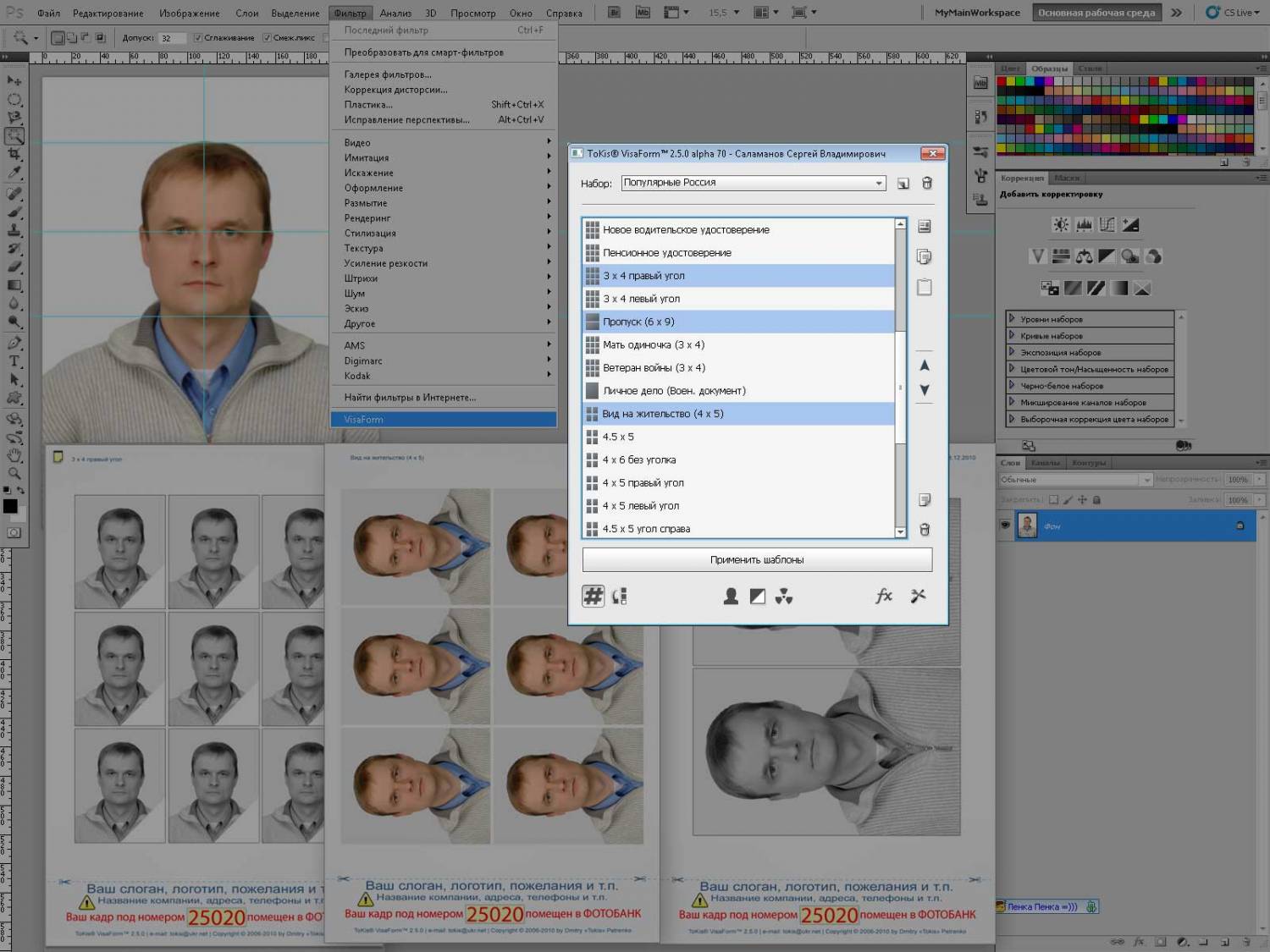Switch to the Маски tab
This screenshot has height=952, width=1270.
pyautogui.click(x=1067, y=178)
